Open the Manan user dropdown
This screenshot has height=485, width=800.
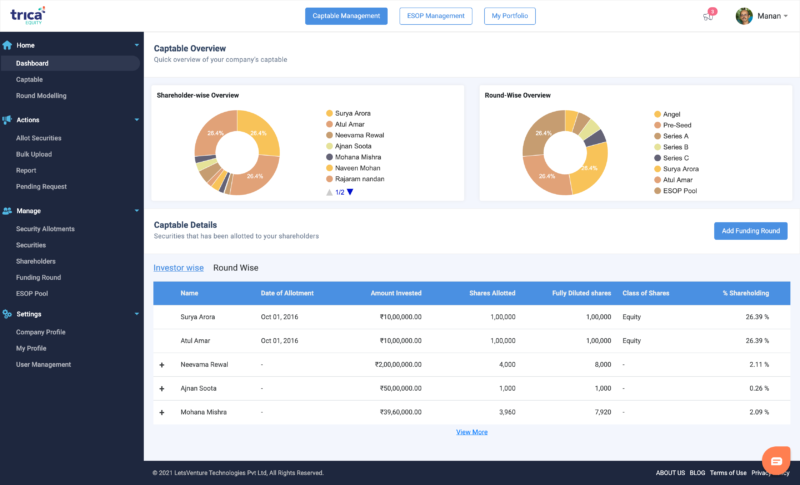772,16
